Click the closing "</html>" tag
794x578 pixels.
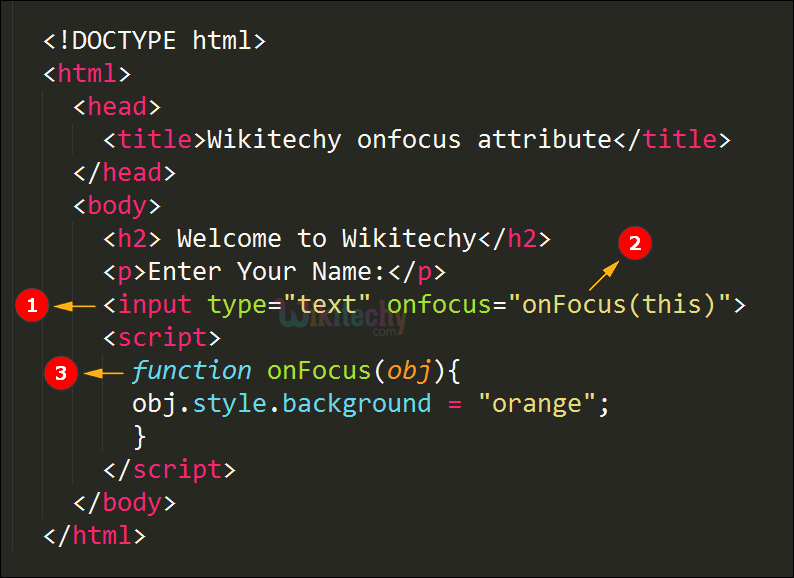pos(95,535)
